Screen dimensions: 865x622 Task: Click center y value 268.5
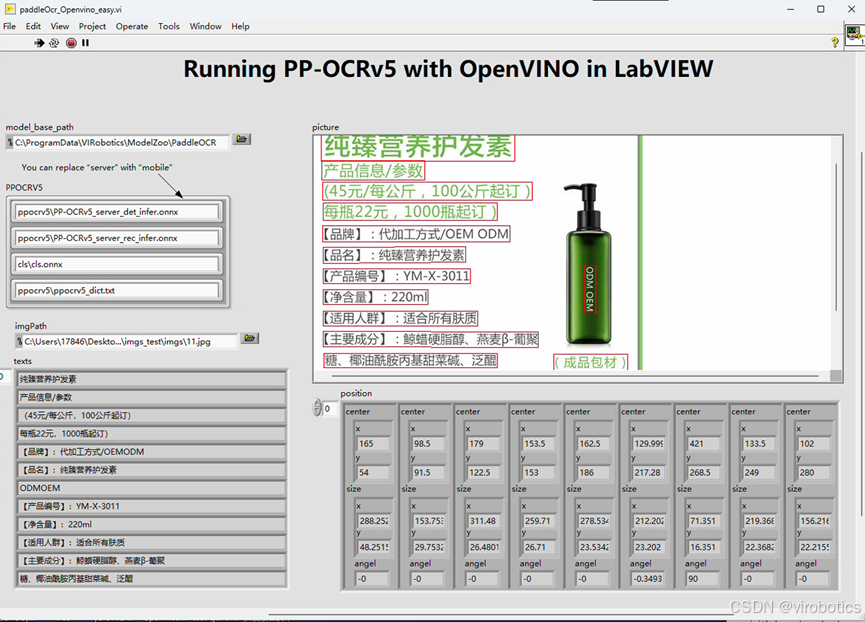point(703,473)
